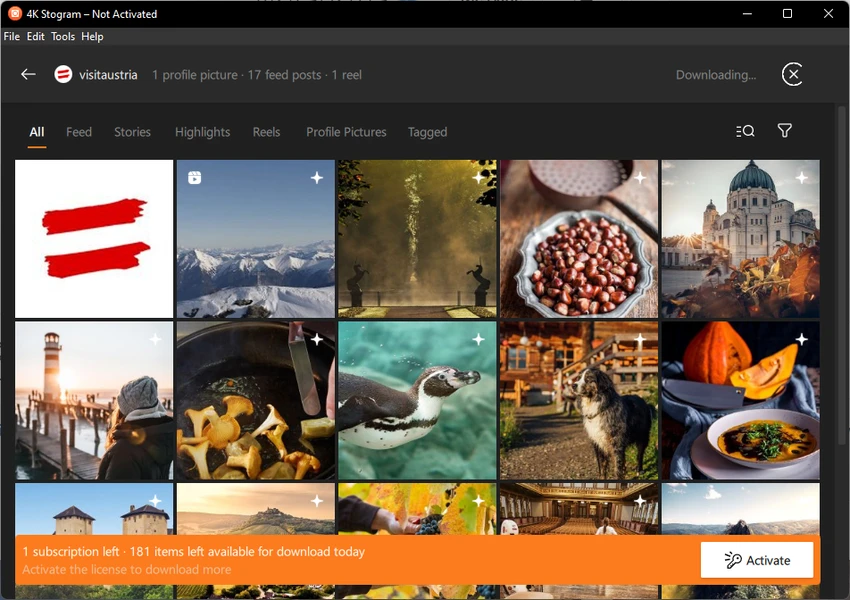Switch to the Feed tab
Viewport: 850px width, 600px height.
point(79,132)
